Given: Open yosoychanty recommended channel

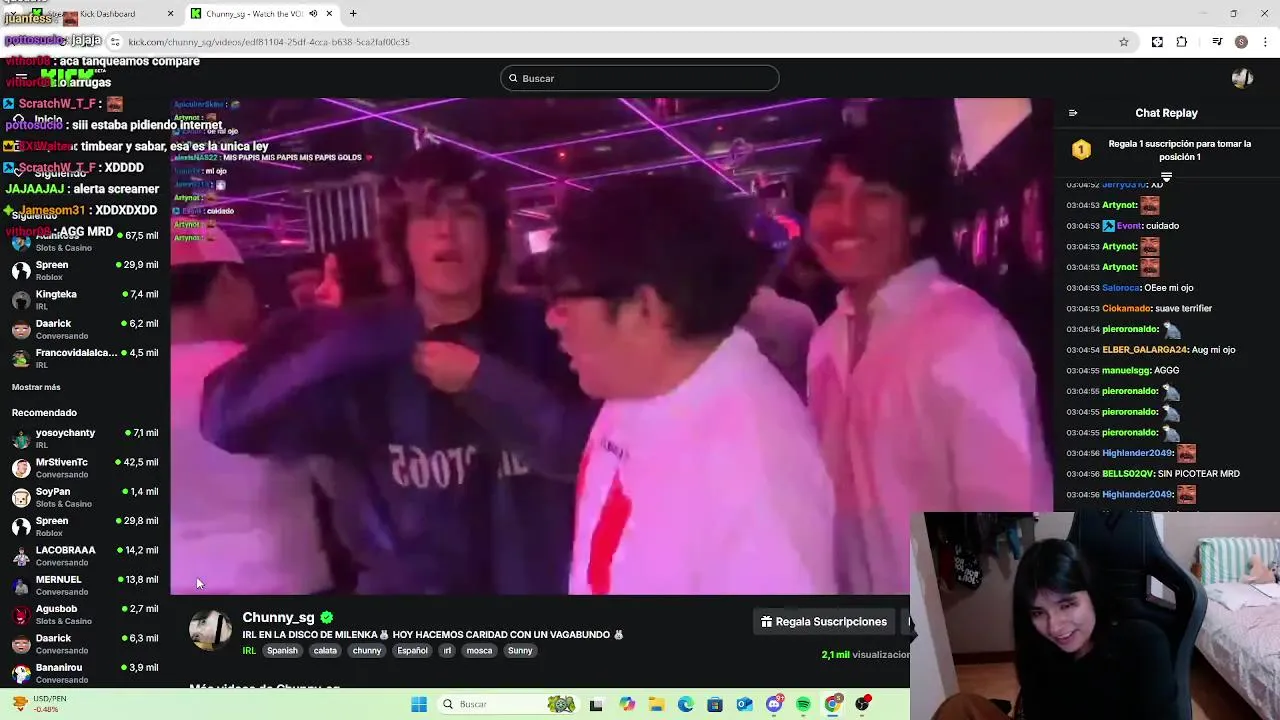Looking at the screenshot, I should tap(84, 438).
